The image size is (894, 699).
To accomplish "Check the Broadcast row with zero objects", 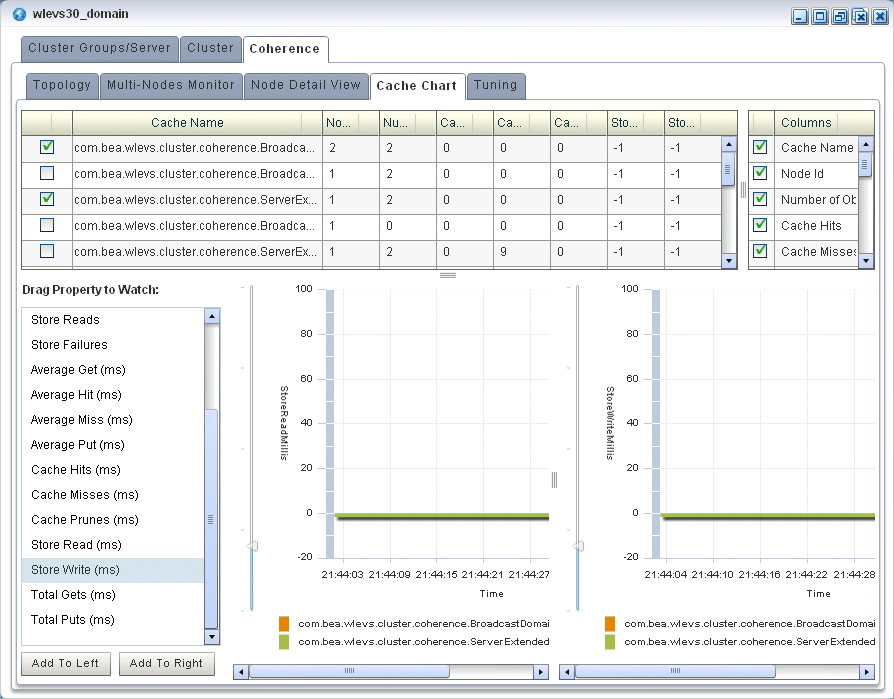I will pos(47,225).
